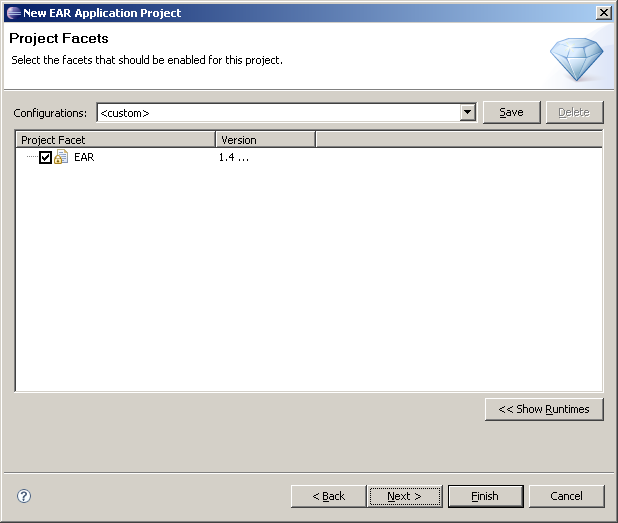Screen dimensions: 618x523
Task: Click the EAR version cell 1.4 ...
Action: (234, 157)
